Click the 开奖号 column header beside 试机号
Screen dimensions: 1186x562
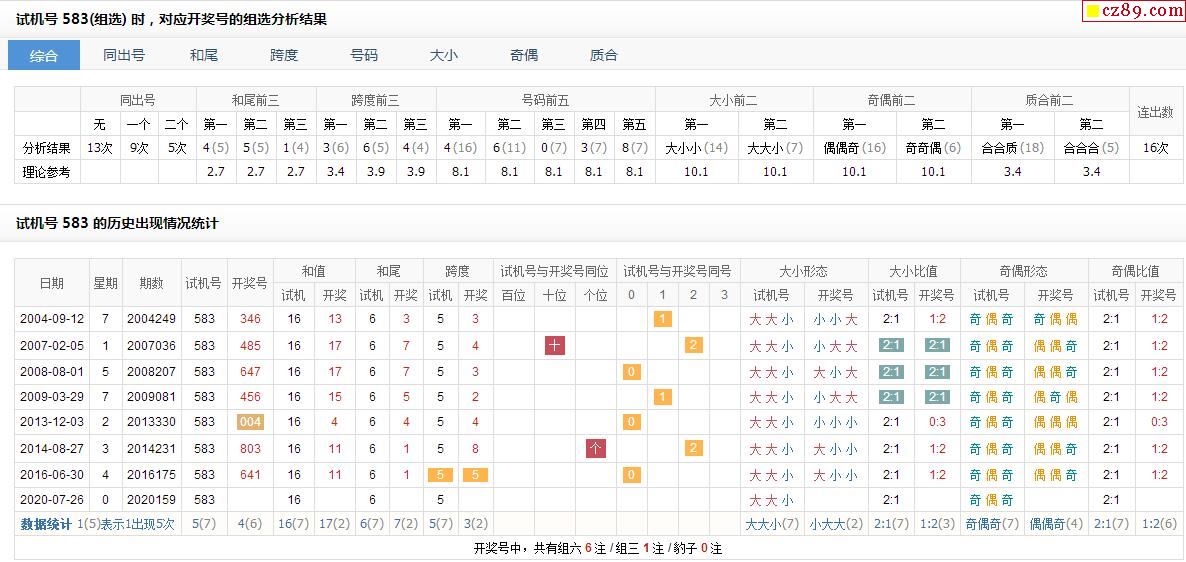(250, 283)
